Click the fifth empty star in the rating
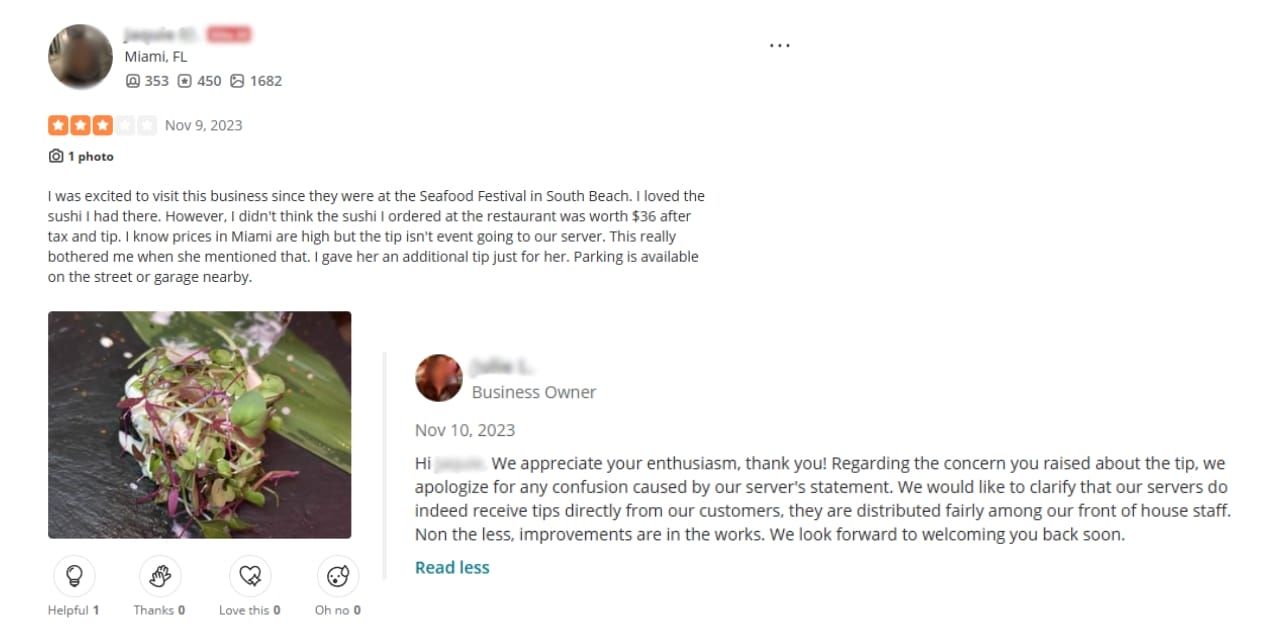 coord(147,125)
